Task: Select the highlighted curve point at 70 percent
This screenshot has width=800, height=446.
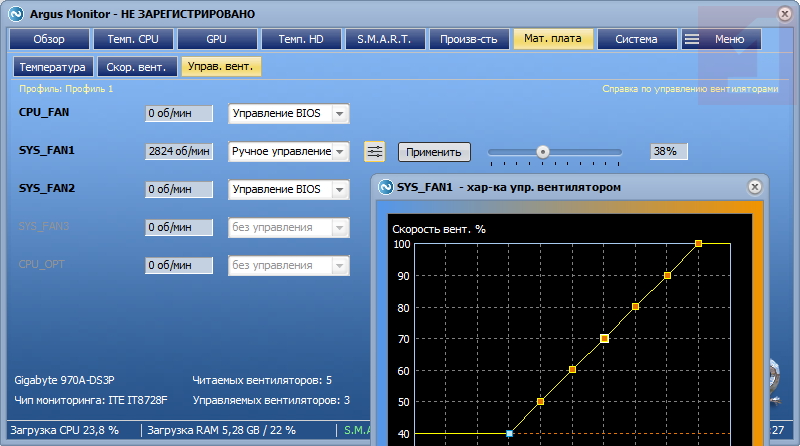Action: click(605, 338)
